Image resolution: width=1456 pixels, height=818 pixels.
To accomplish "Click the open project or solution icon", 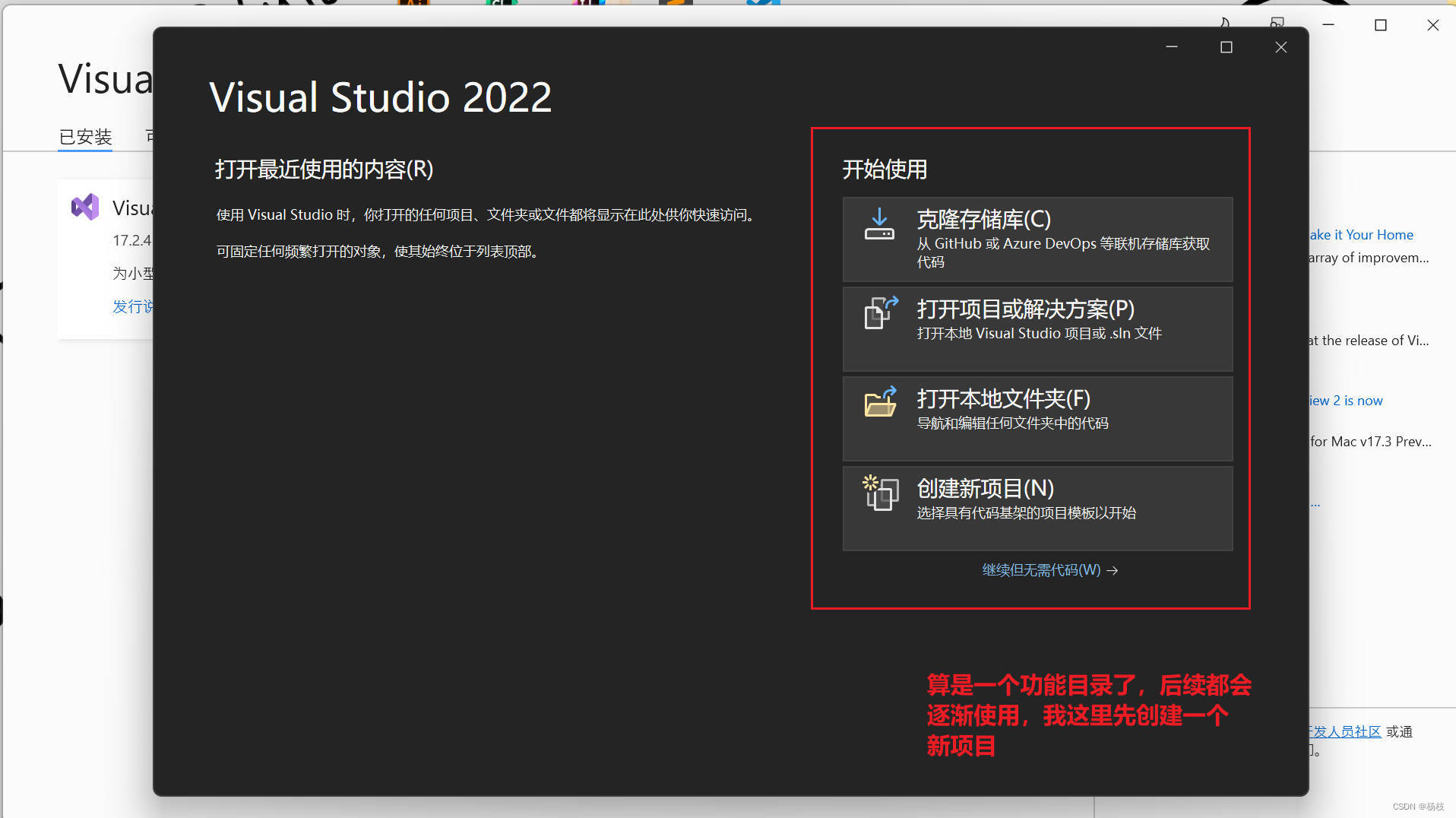I will click(x=881, y=312).
